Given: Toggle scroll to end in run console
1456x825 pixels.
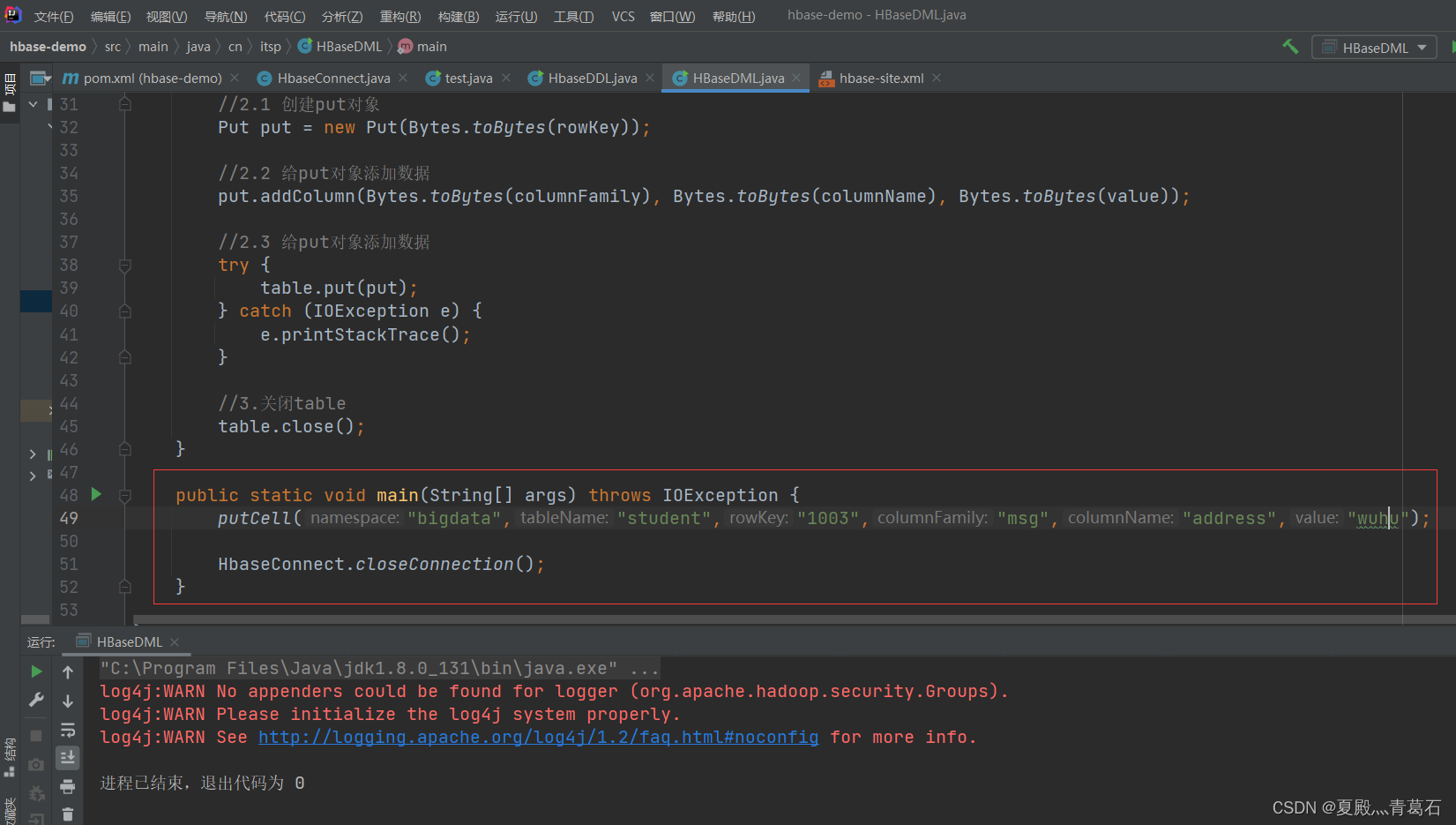Looking at the screenshot, I should click(x=68, y=757).
